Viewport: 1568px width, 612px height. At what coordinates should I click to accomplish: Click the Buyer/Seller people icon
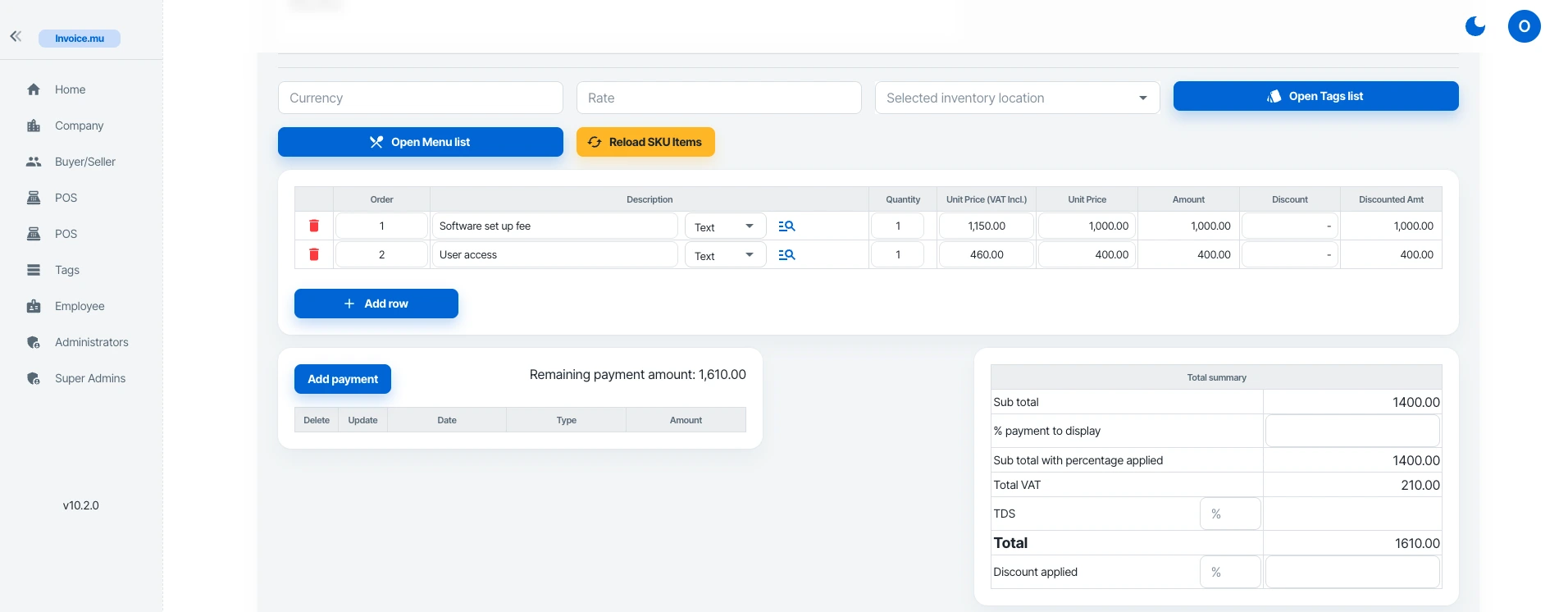coord(34,162)
